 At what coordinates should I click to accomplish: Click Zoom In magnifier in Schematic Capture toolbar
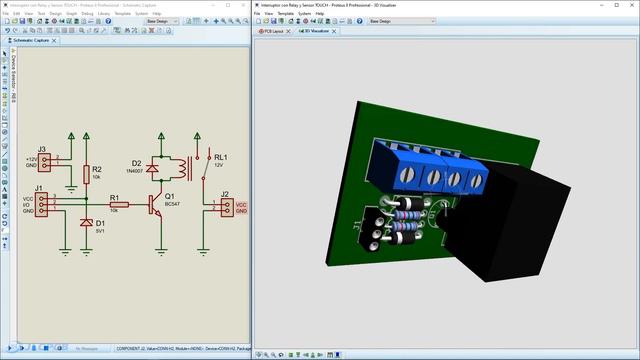(223, 21)
